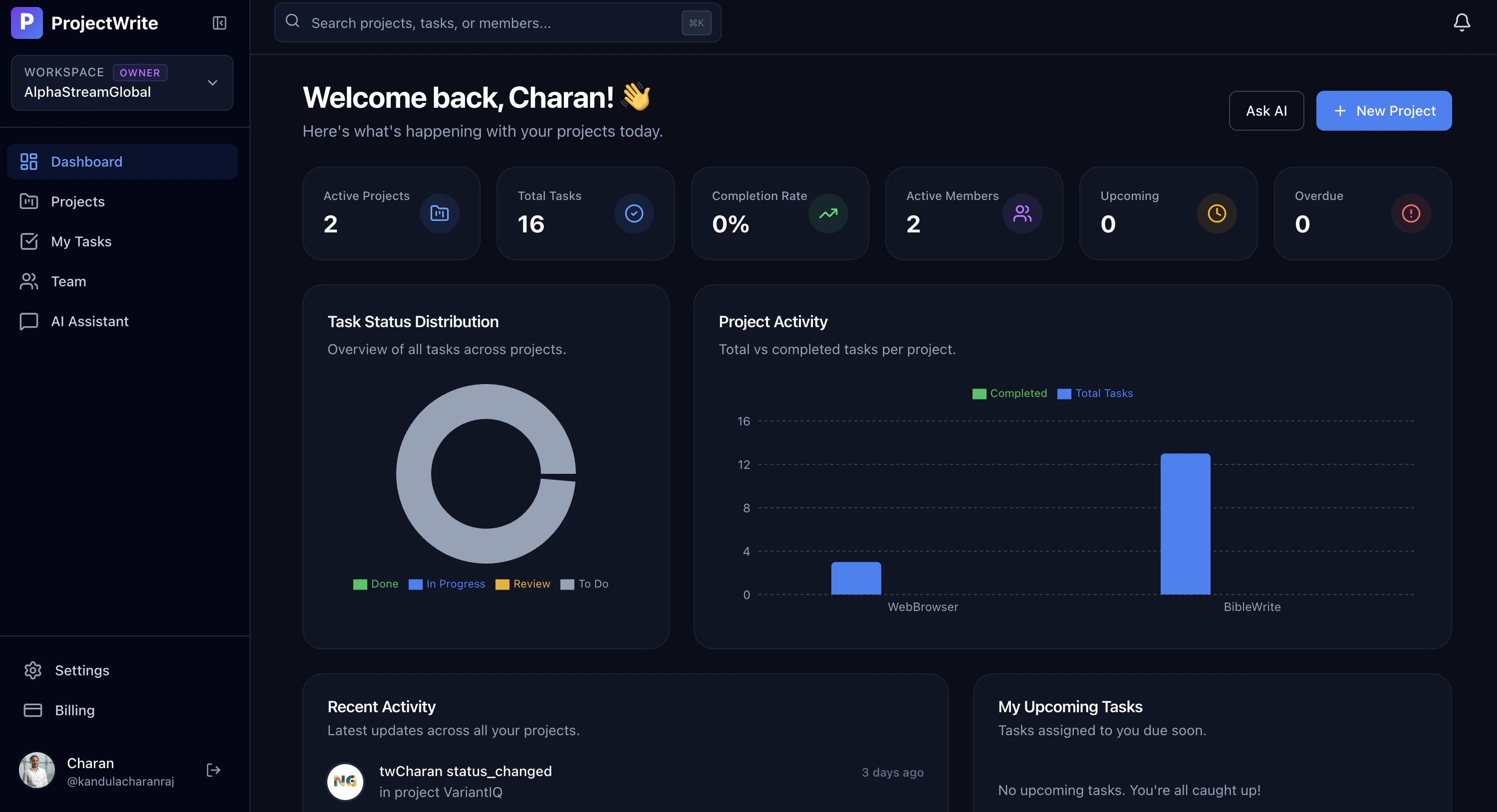Screen dimensions: 1497x812
Task: Click the Active Members people icon
Action: [x=1021, y=213]
